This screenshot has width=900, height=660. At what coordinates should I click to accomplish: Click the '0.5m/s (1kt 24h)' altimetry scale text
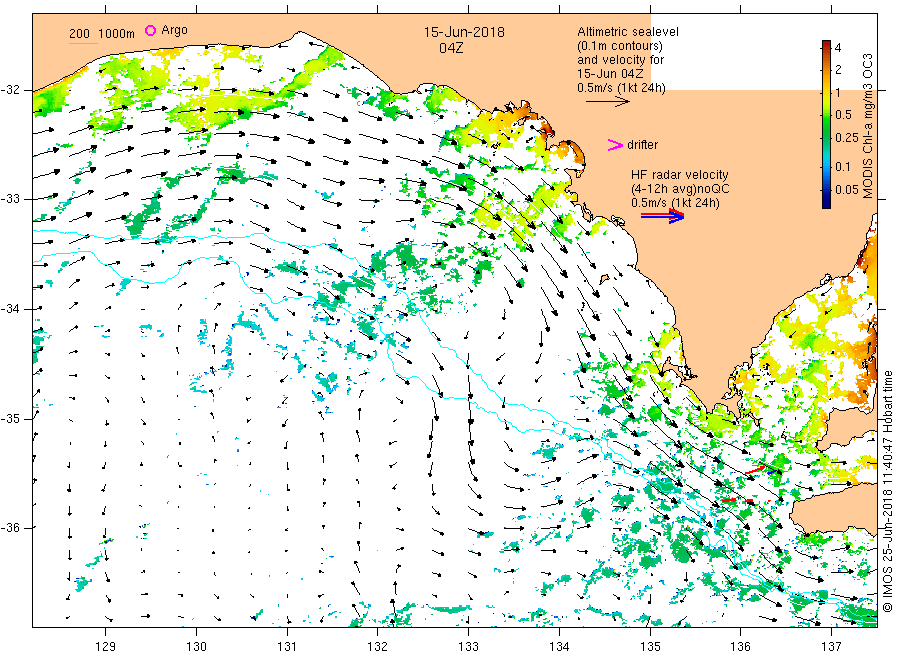621,88
